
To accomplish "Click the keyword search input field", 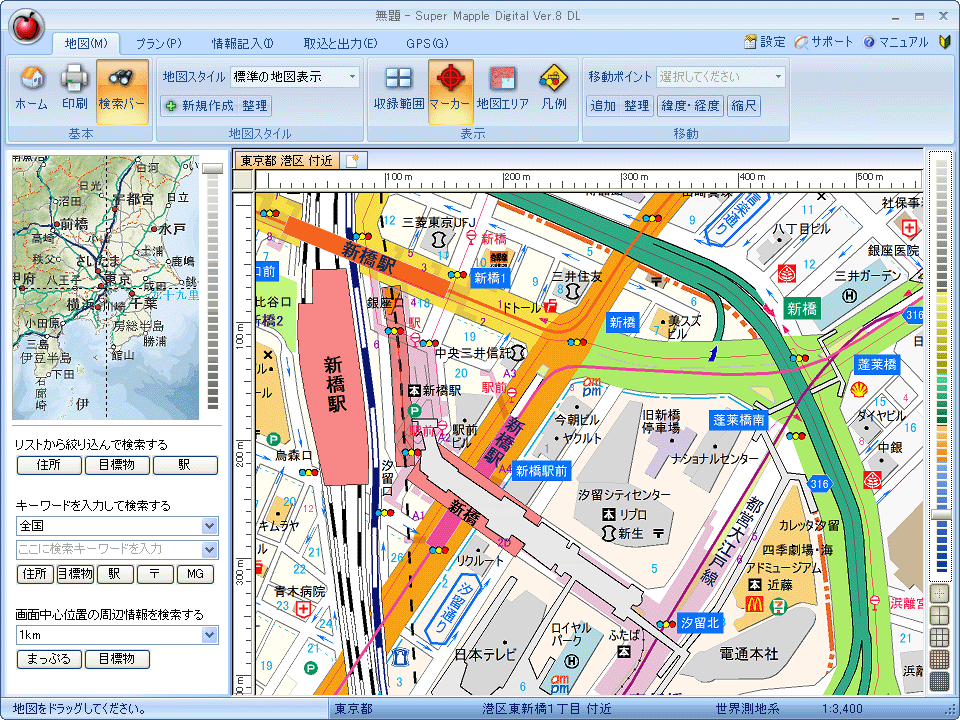I will tap(109, 549).
